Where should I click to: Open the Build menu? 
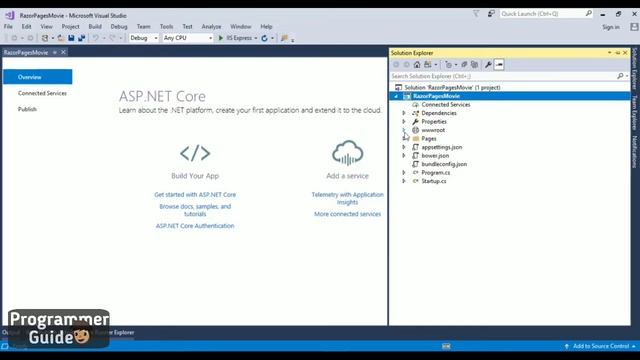tap(95, 27)
